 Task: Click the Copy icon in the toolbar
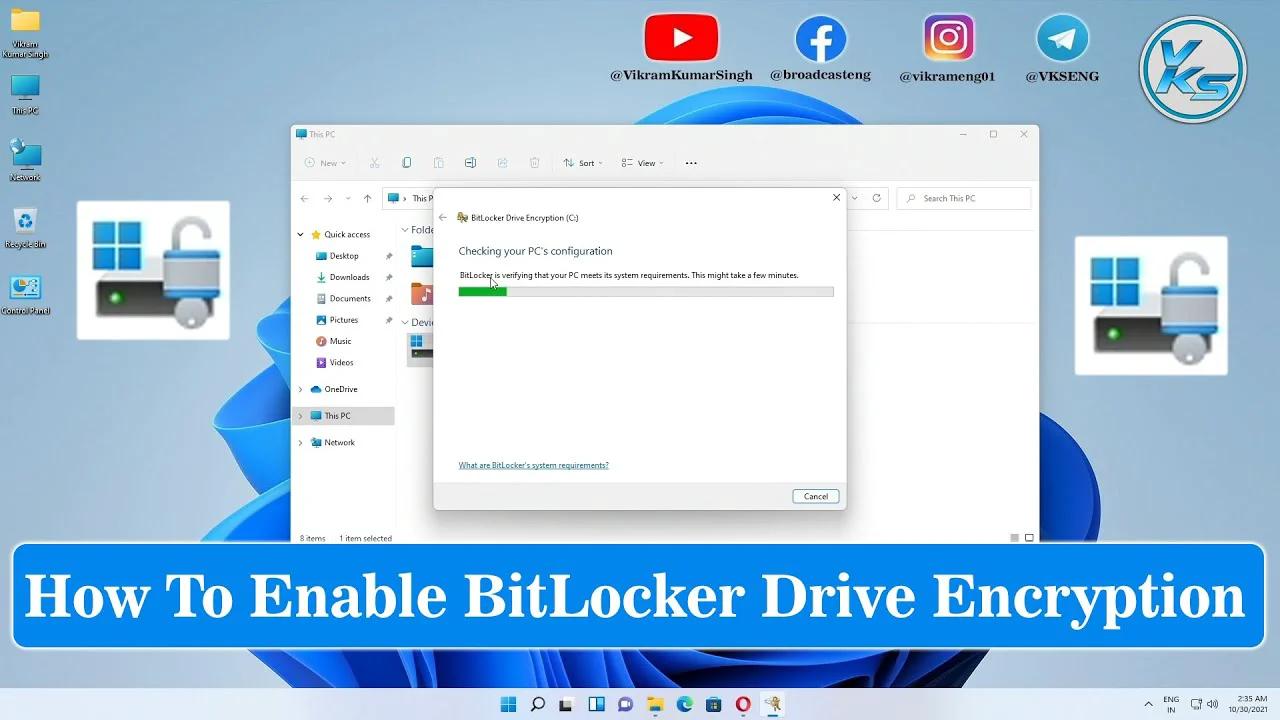point(407,162)
